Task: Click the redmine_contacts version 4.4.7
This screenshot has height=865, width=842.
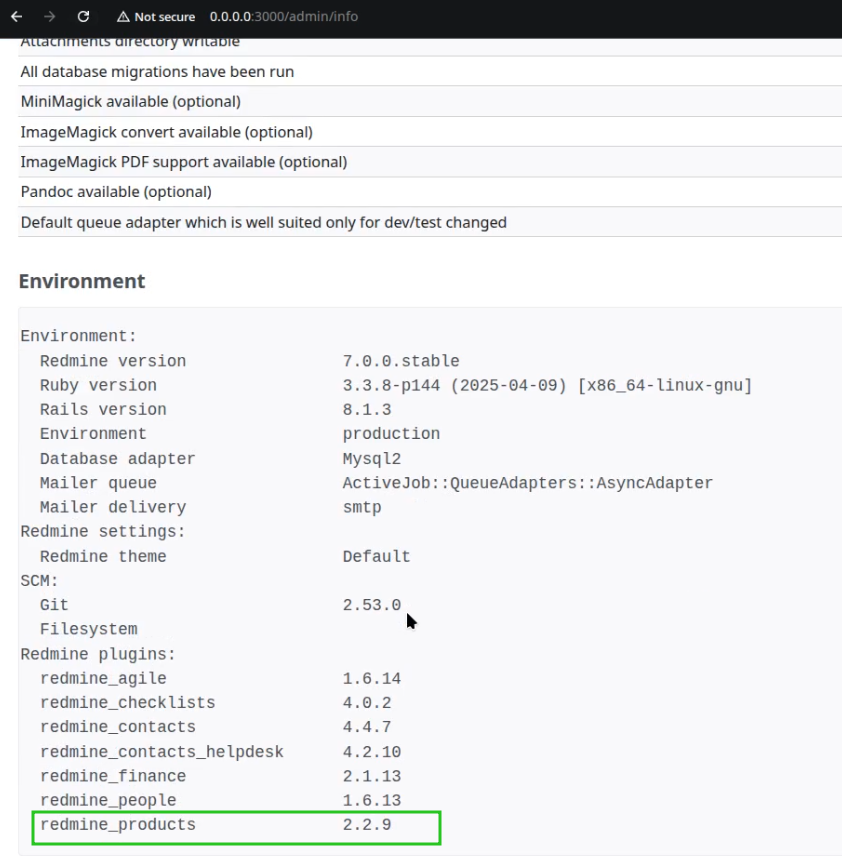Action: [x=366, y=727]
